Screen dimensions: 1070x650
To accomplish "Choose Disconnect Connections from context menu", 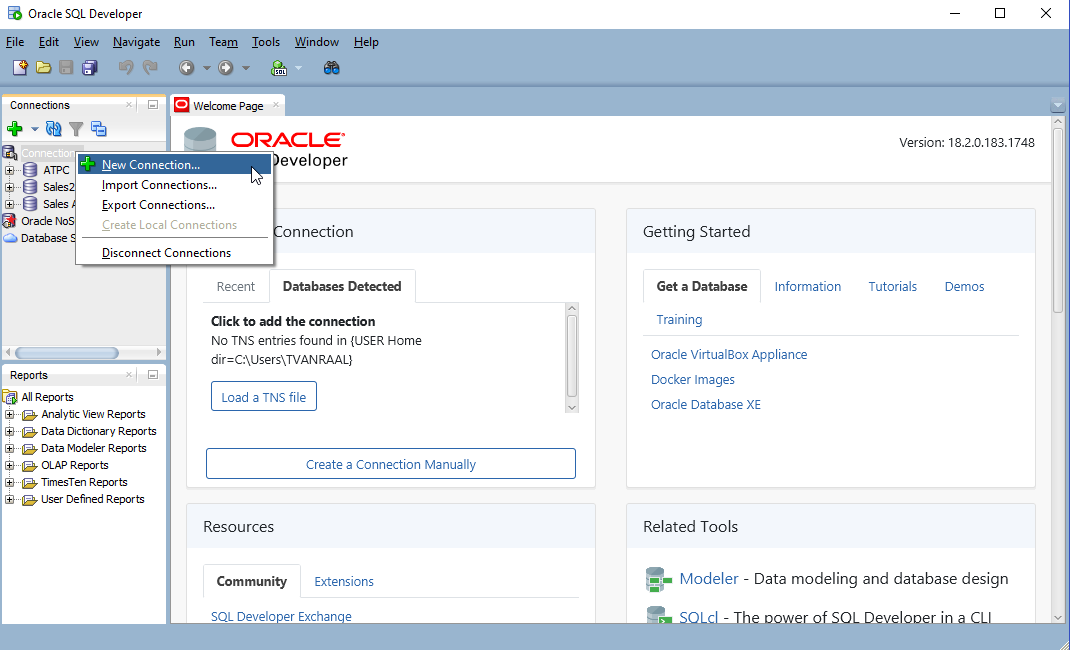I will point(175,252).
